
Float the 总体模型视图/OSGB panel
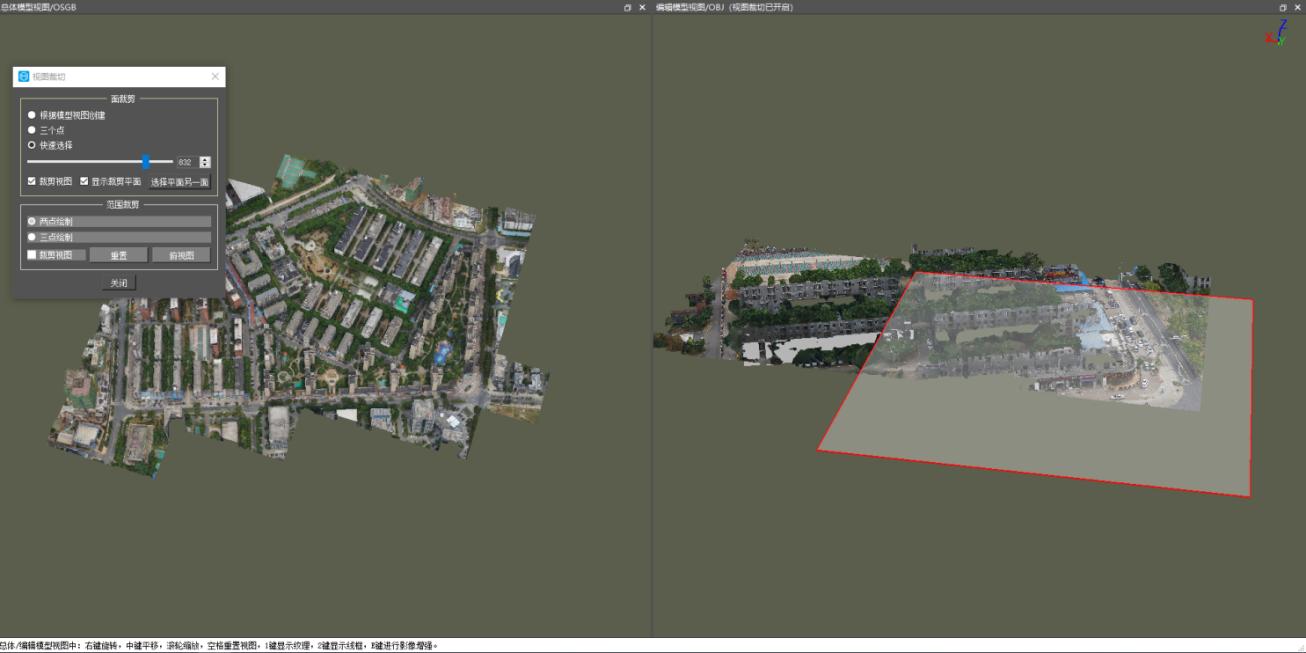pyautogui.click(x=627, y=7)
